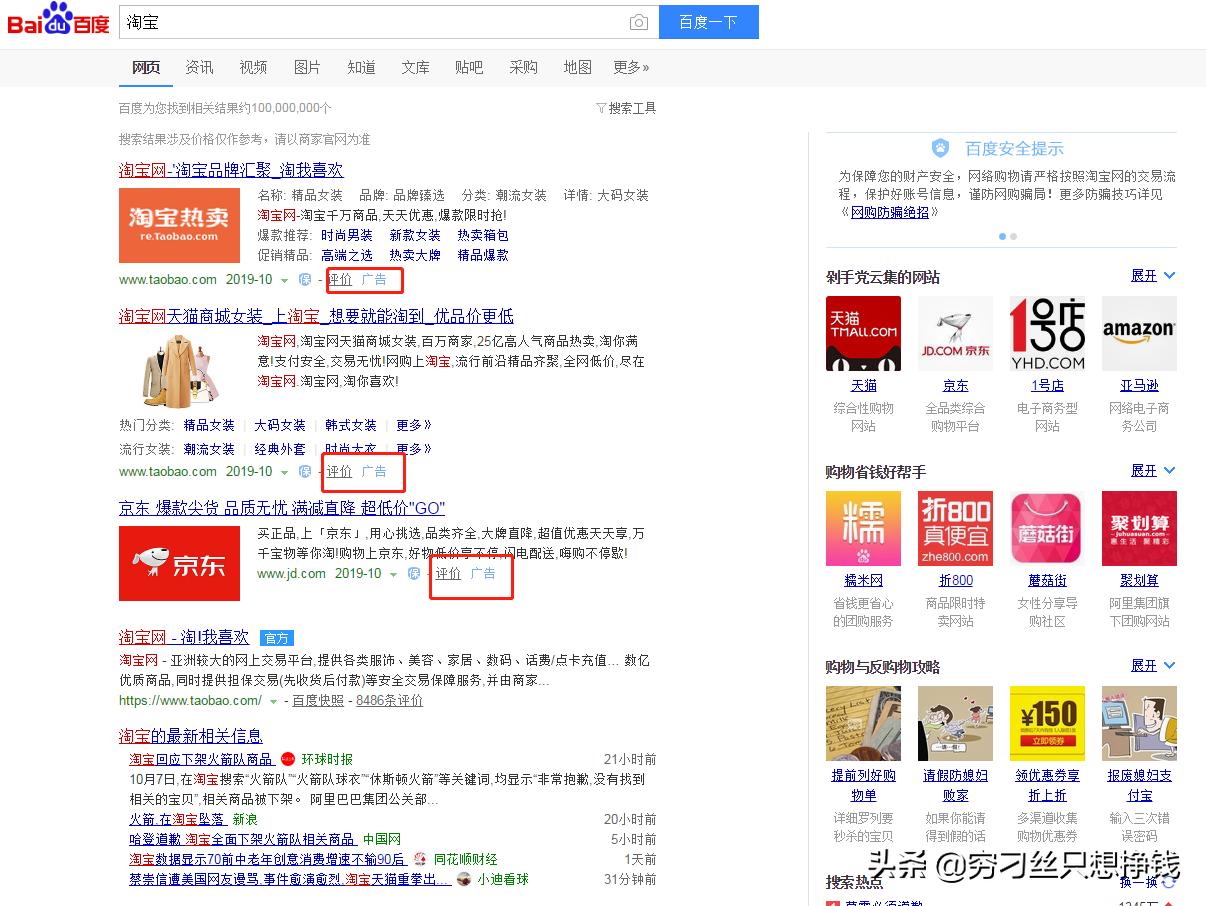Open the 搜索工具 filter options
This screenshot has height=906, width=1206.
(626, 108)
